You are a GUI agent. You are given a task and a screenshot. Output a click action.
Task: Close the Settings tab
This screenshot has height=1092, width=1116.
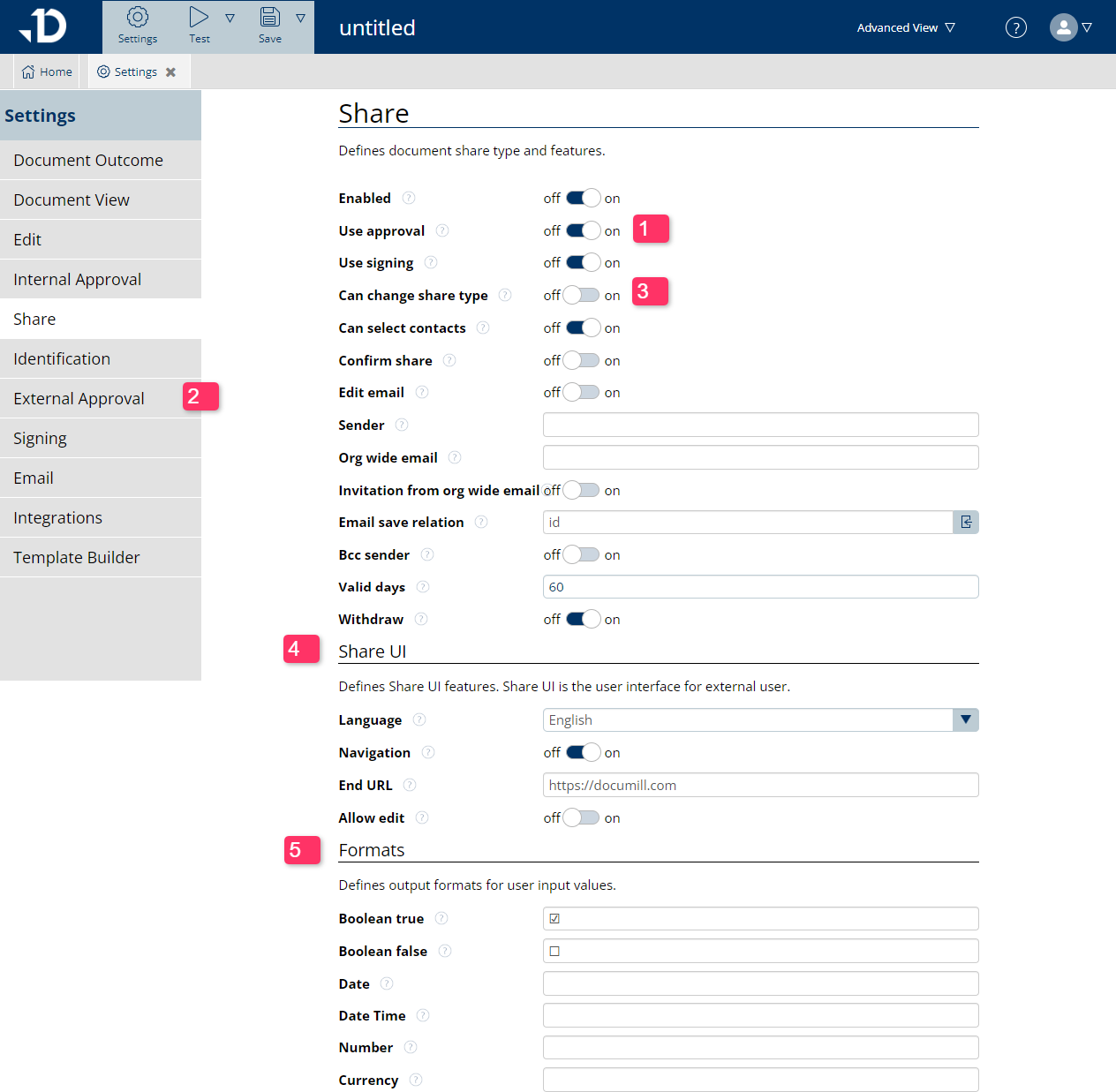point(170,72)
